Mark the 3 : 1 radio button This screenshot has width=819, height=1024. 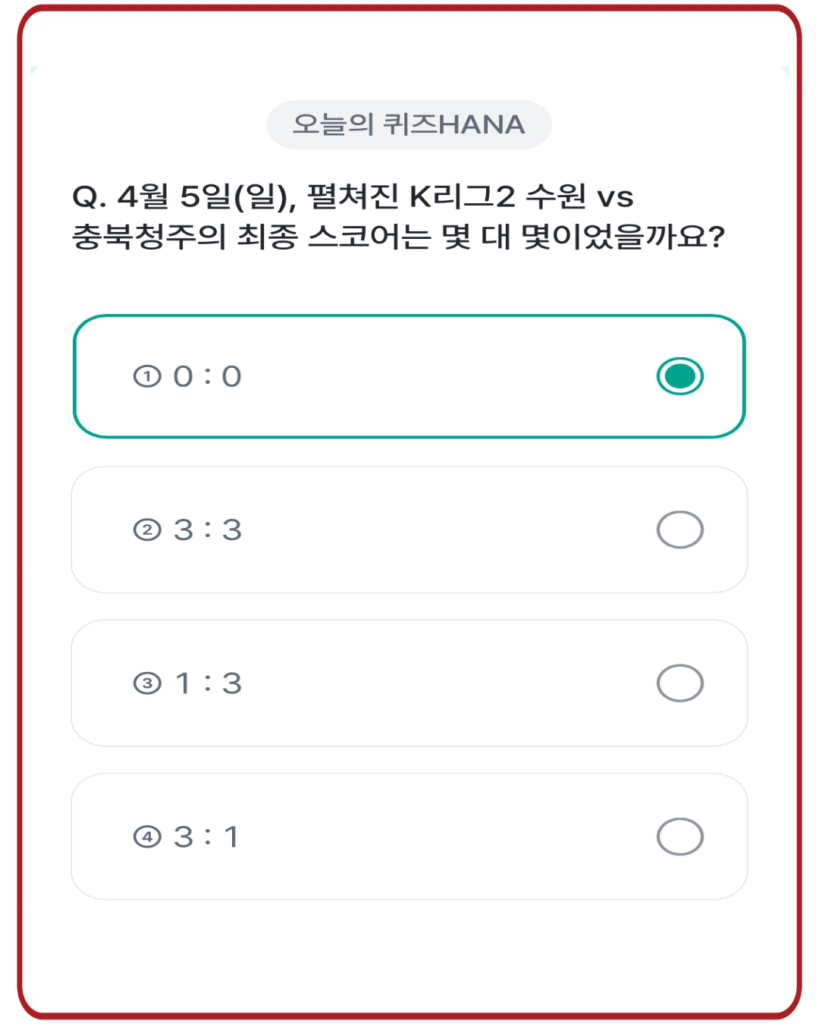click(680, 836)
